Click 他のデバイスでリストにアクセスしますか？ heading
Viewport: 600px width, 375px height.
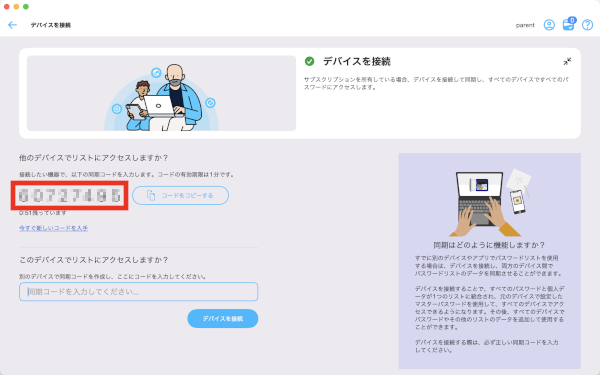pos(94,158)
